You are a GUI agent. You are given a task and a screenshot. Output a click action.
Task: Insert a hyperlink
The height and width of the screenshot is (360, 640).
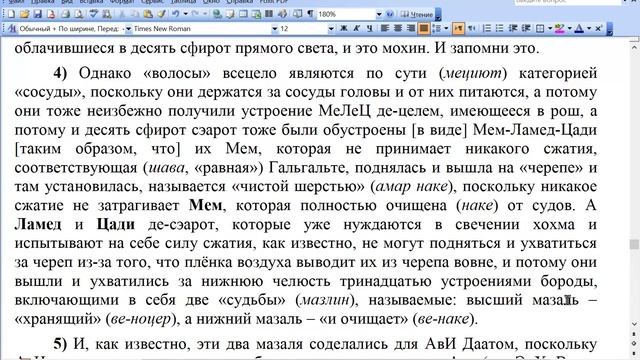pyautogui.click(x=217, y=14)
